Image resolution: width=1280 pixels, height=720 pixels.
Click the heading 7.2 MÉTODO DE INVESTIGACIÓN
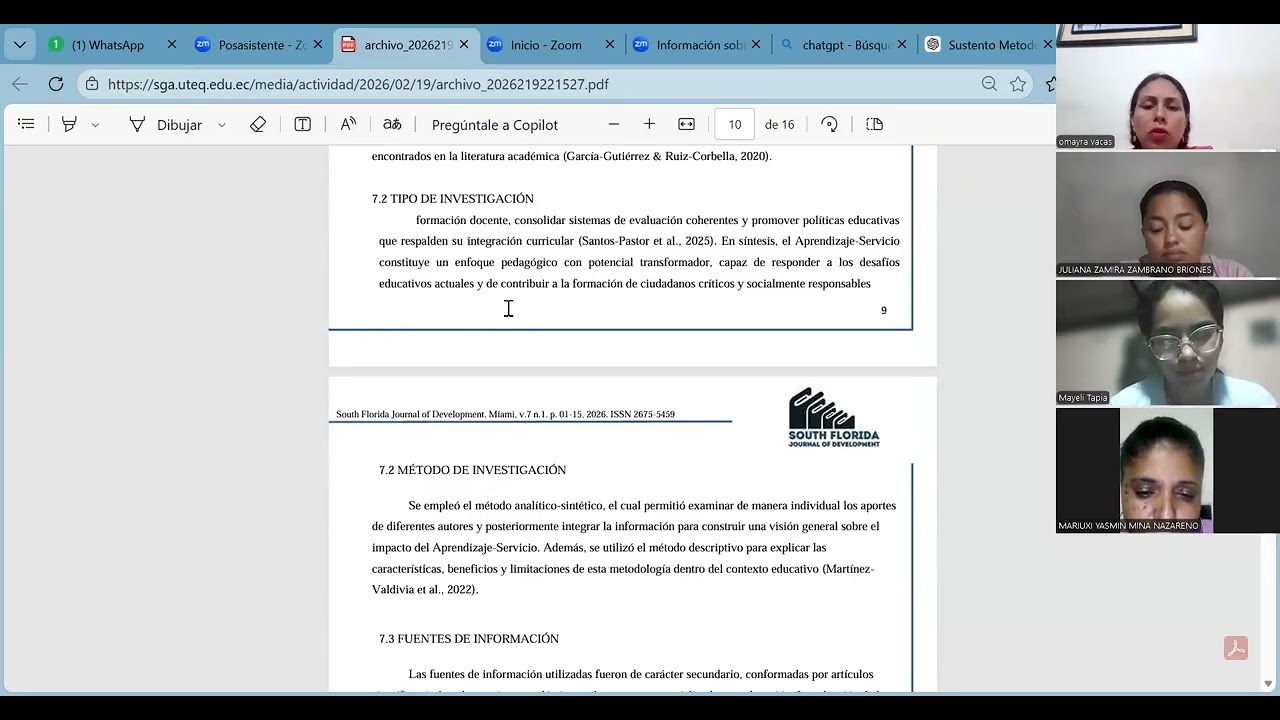coord(472,470)
